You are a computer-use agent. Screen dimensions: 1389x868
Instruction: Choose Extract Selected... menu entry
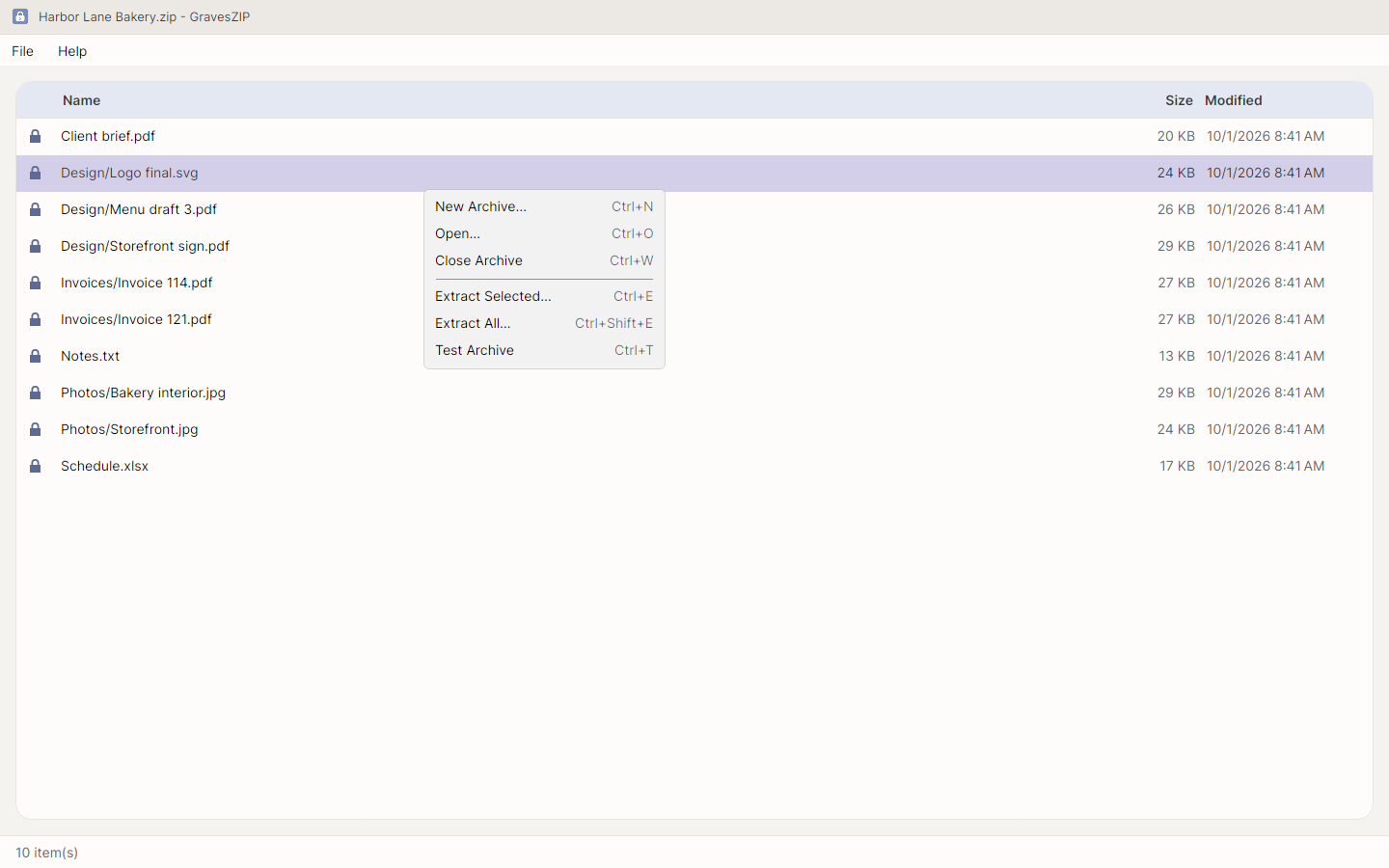544,296
